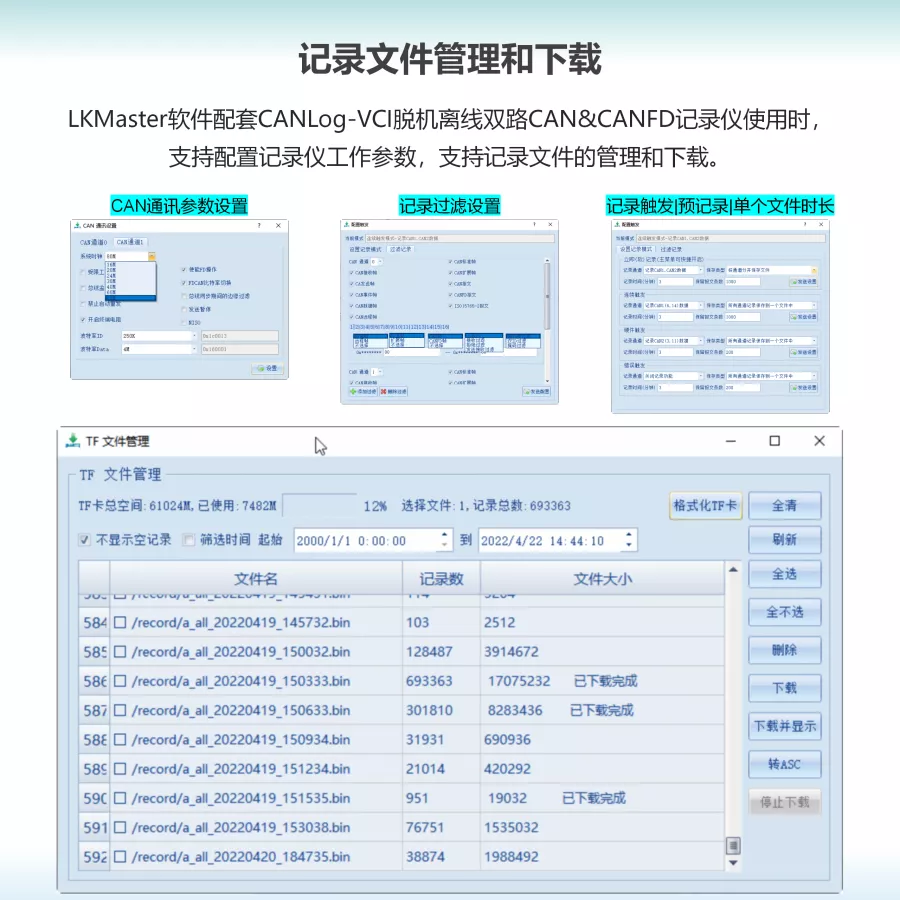
Task: Click the 下载 button
Action: pos(785,688)
